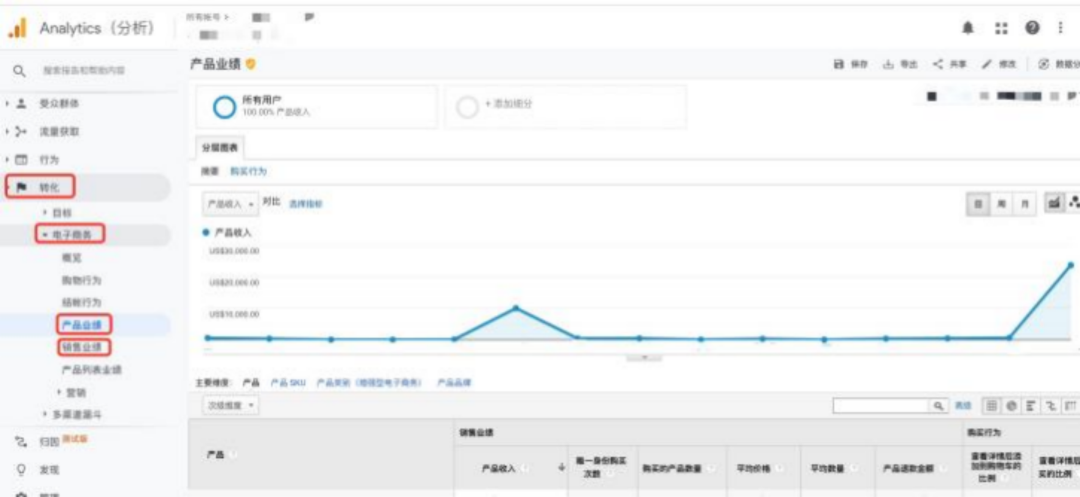The width and height of the screenshot is (1080, 497).
Task: Expand the 目标 submenu
Action: [x=45, y=213]
